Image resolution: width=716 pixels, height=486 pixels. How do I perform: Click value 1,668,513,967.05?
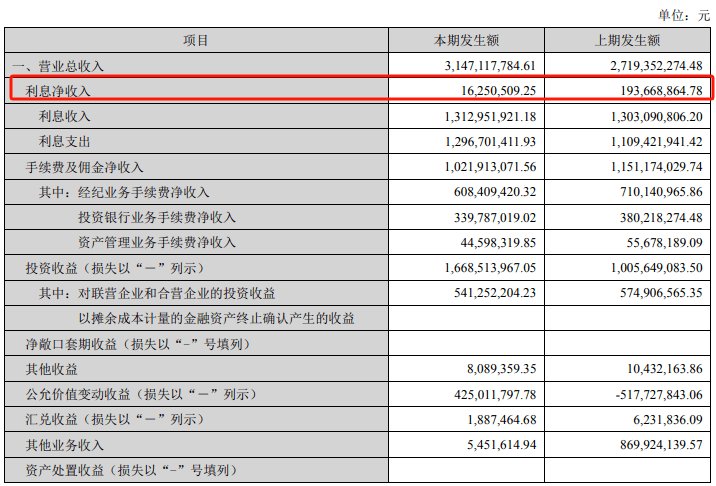point(490,268)
